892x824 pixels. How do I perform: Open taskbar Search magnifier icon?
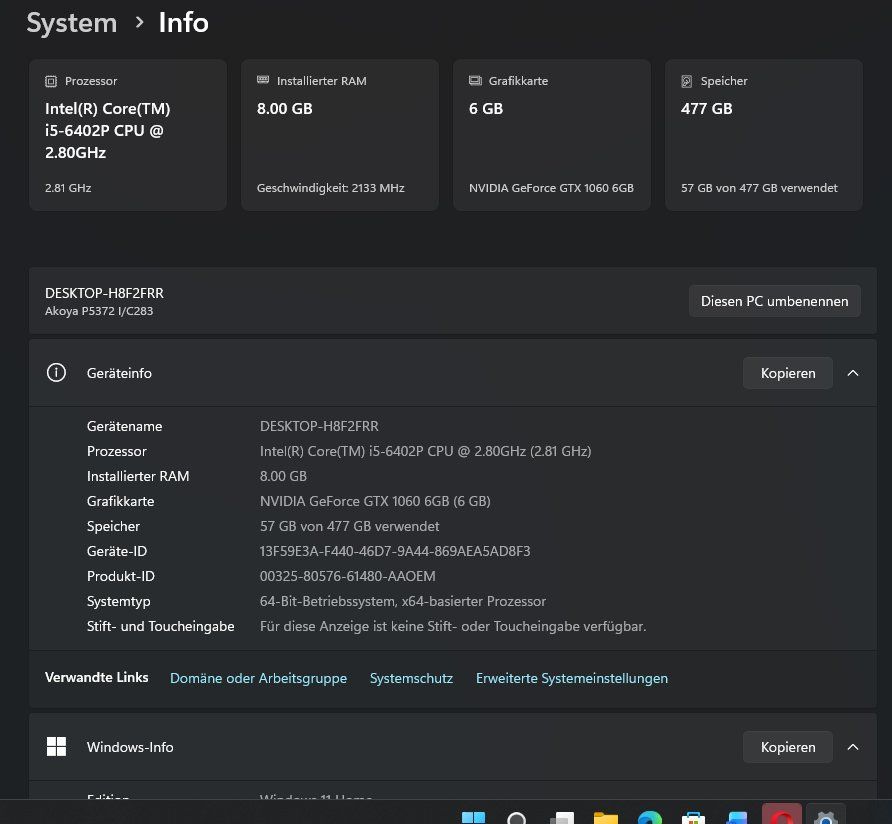(x=517, y=817)
